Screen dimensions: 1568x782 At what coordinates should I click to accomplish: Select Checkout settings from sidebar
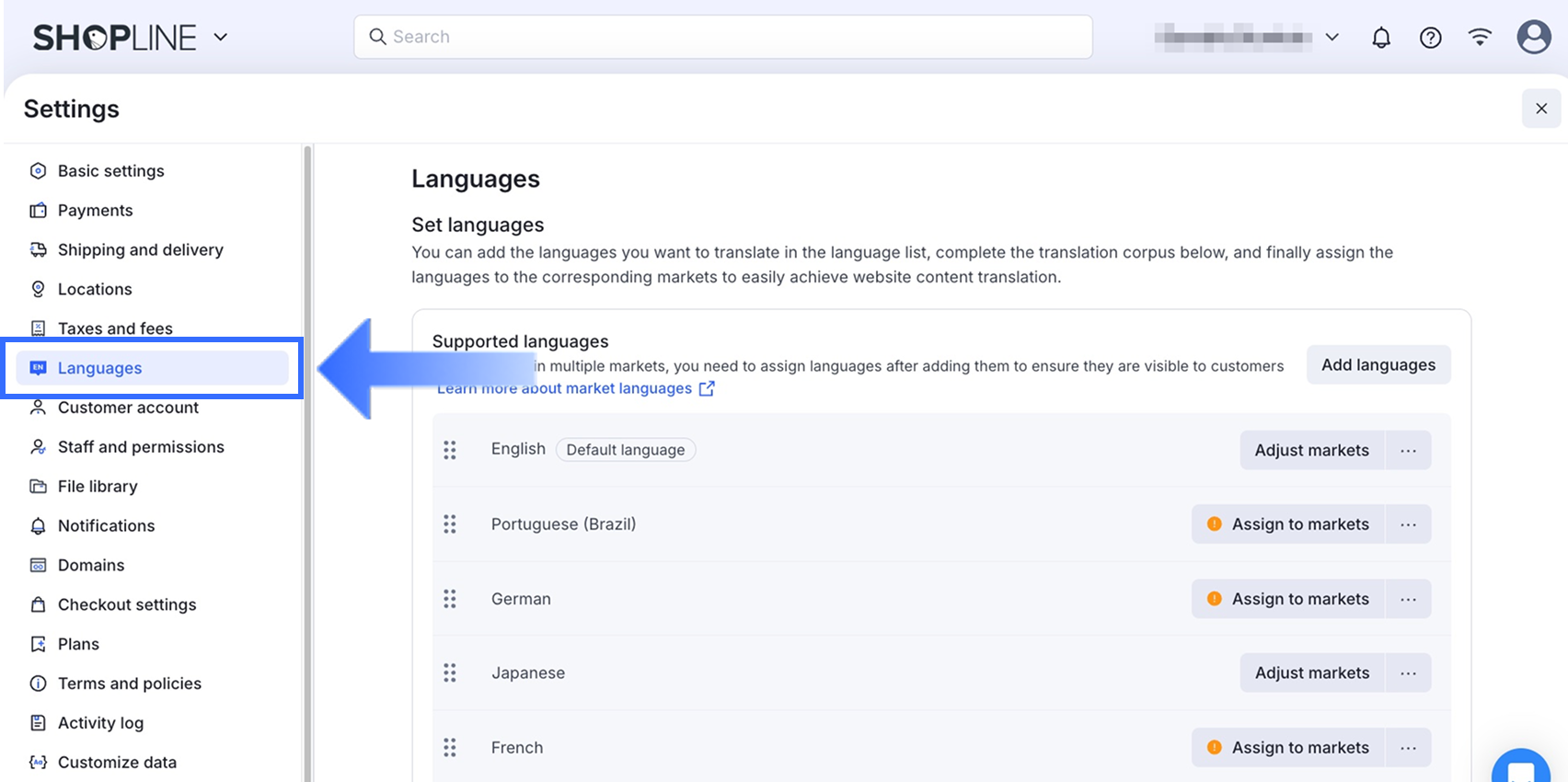(127, 605)
